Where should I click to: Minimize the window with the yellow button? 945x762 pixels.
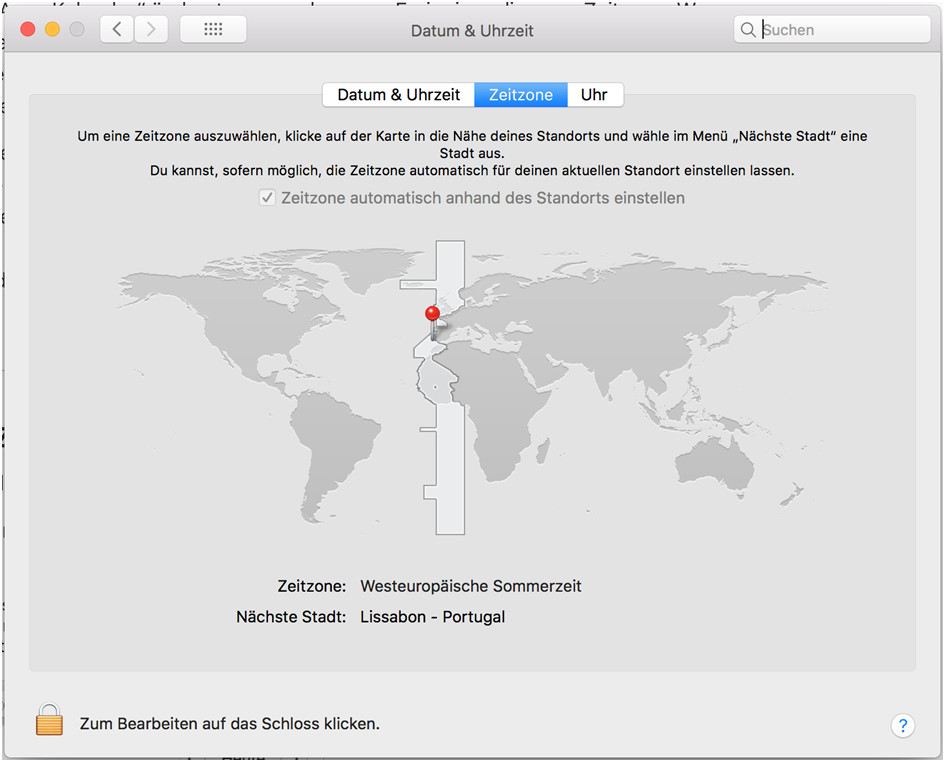pyautogui.click(x=52, y=30)
